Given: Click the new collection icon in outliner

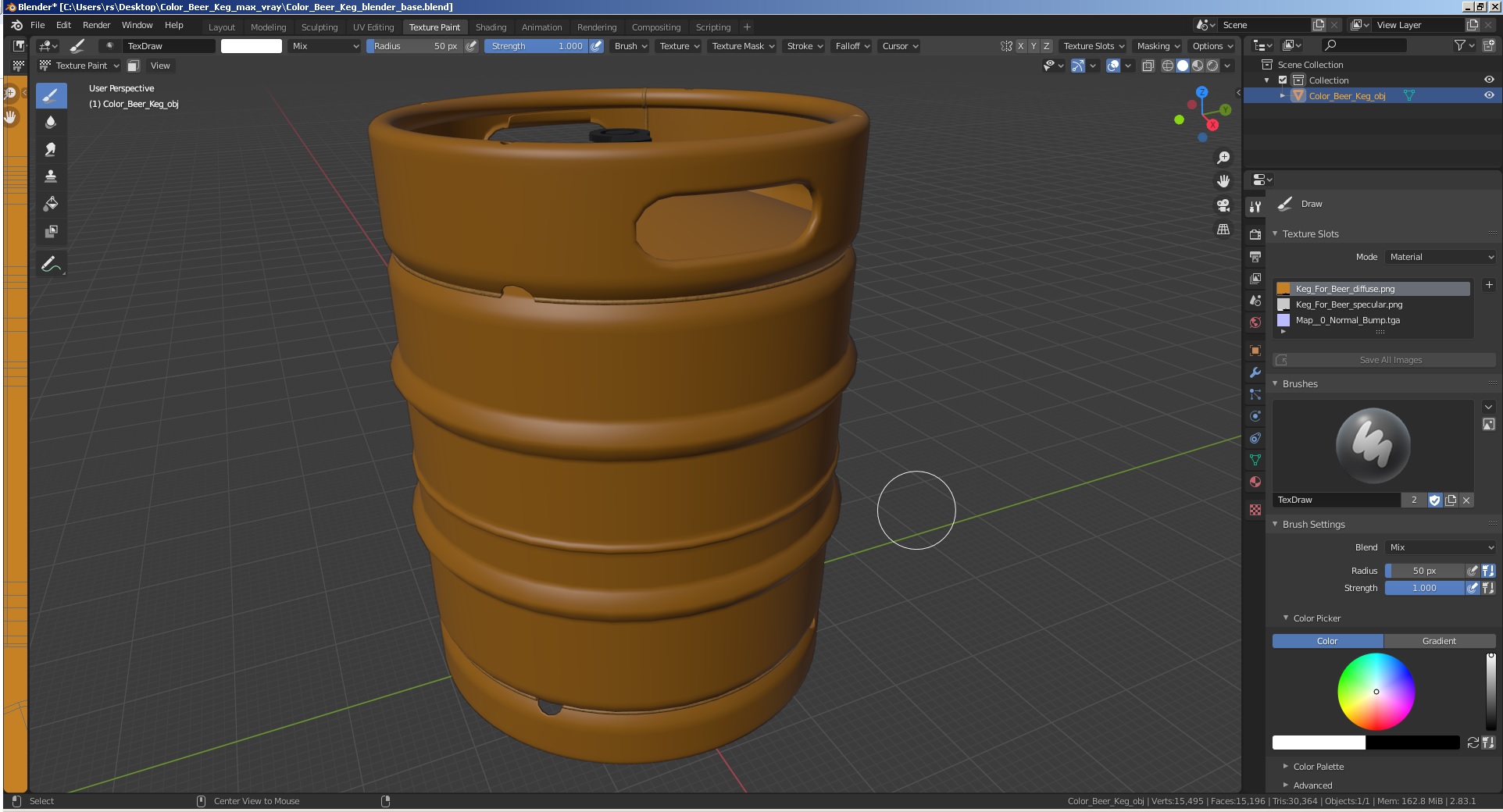Looking at the screenshot, I should 1489,46.
